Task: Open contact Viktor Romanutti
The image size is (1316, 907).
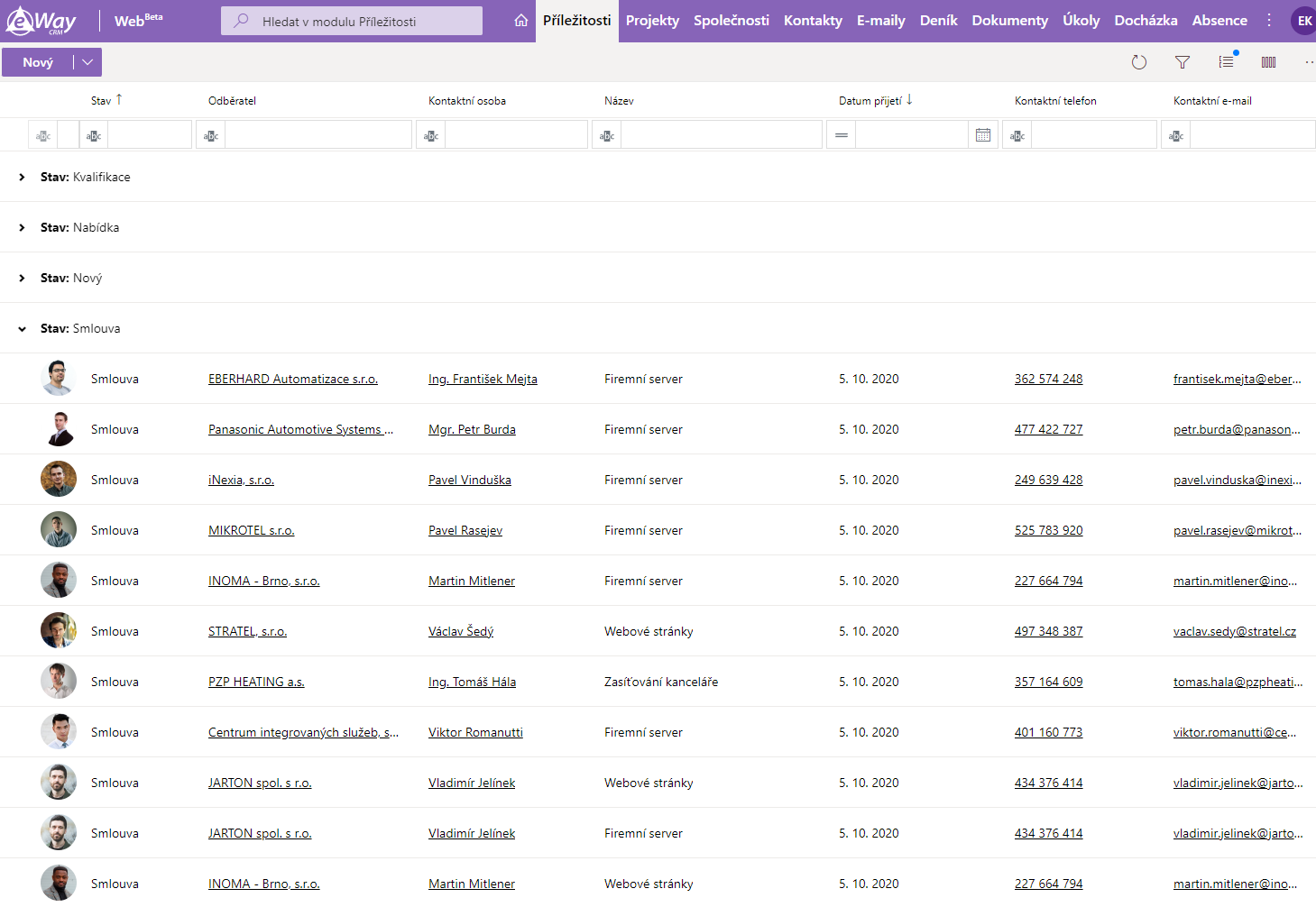Action: (x=475, y=732)
